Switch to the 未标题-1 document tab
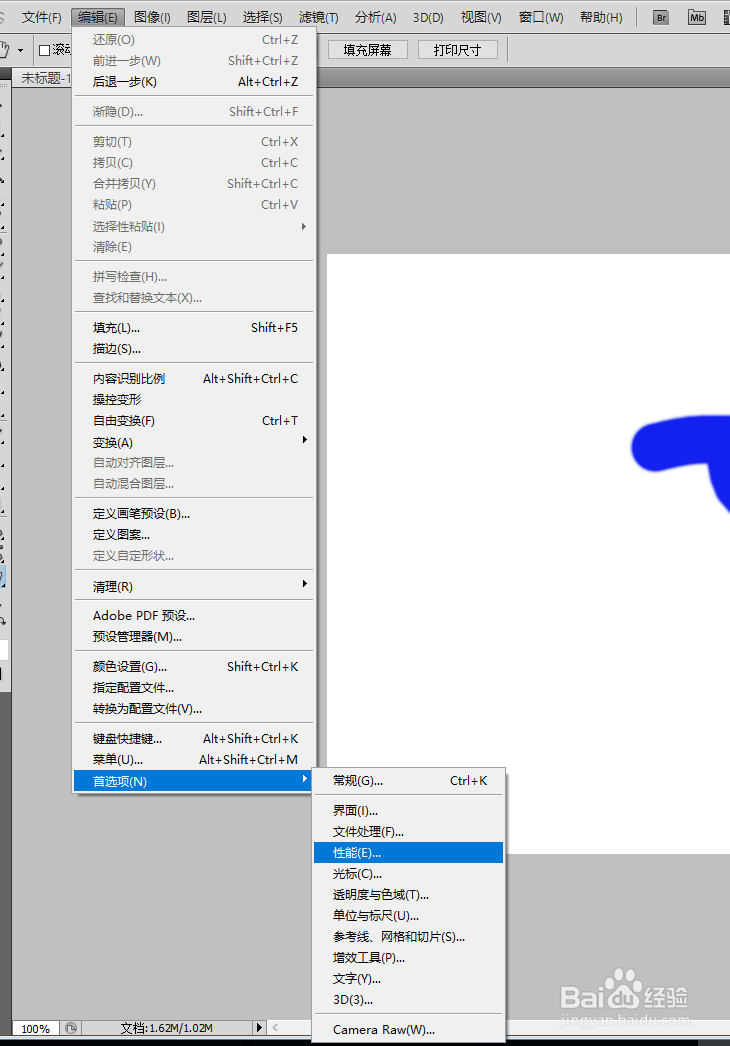Screen dimensions: 730x1046 coord(44,78)
